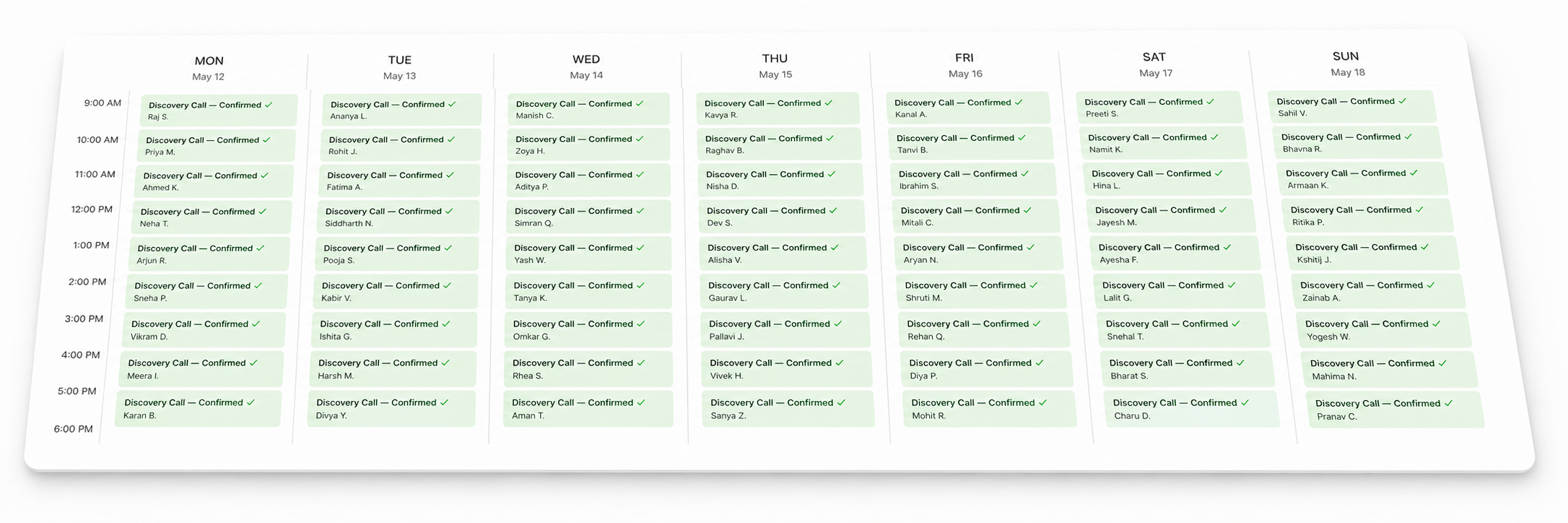The image size is (1568, 523).
Task: Click the confirmed checkmark for Dev S.
Action: [x=833, y=211]
